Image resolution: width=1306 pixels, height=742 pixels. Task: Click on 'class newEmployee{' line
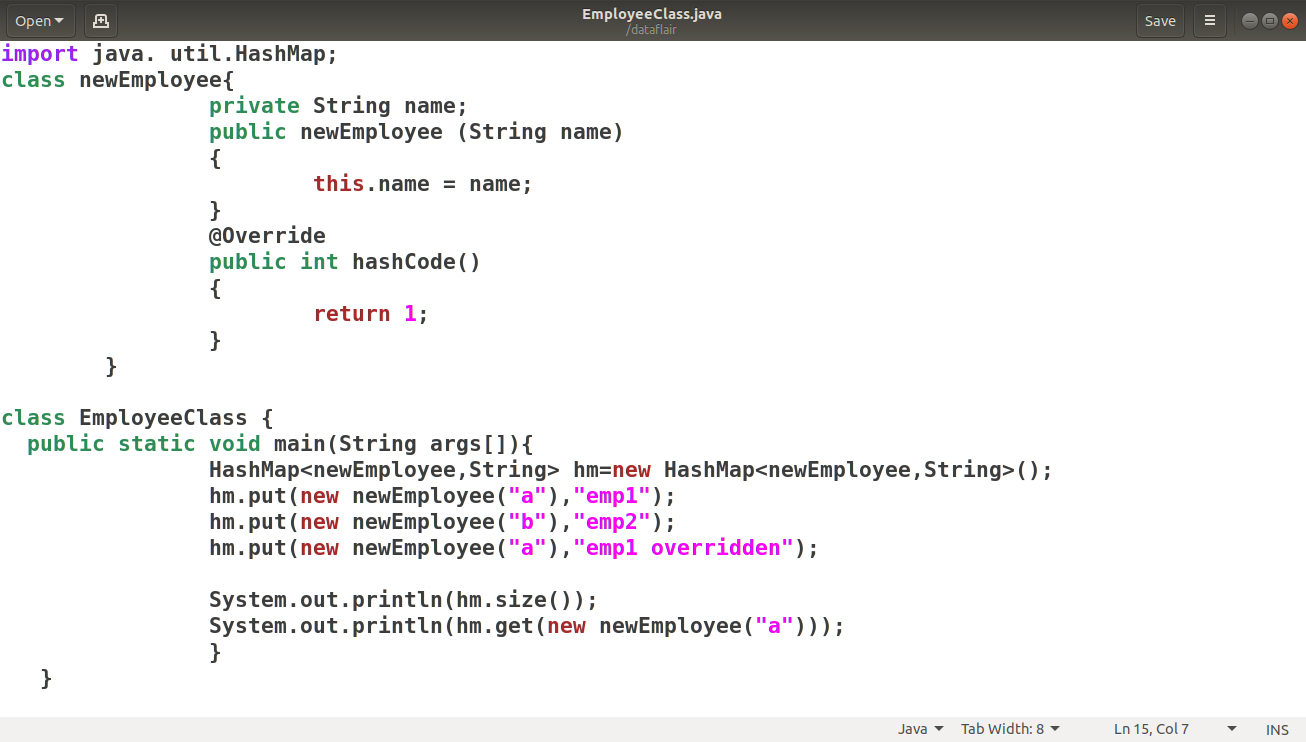(x=118, y=80)
